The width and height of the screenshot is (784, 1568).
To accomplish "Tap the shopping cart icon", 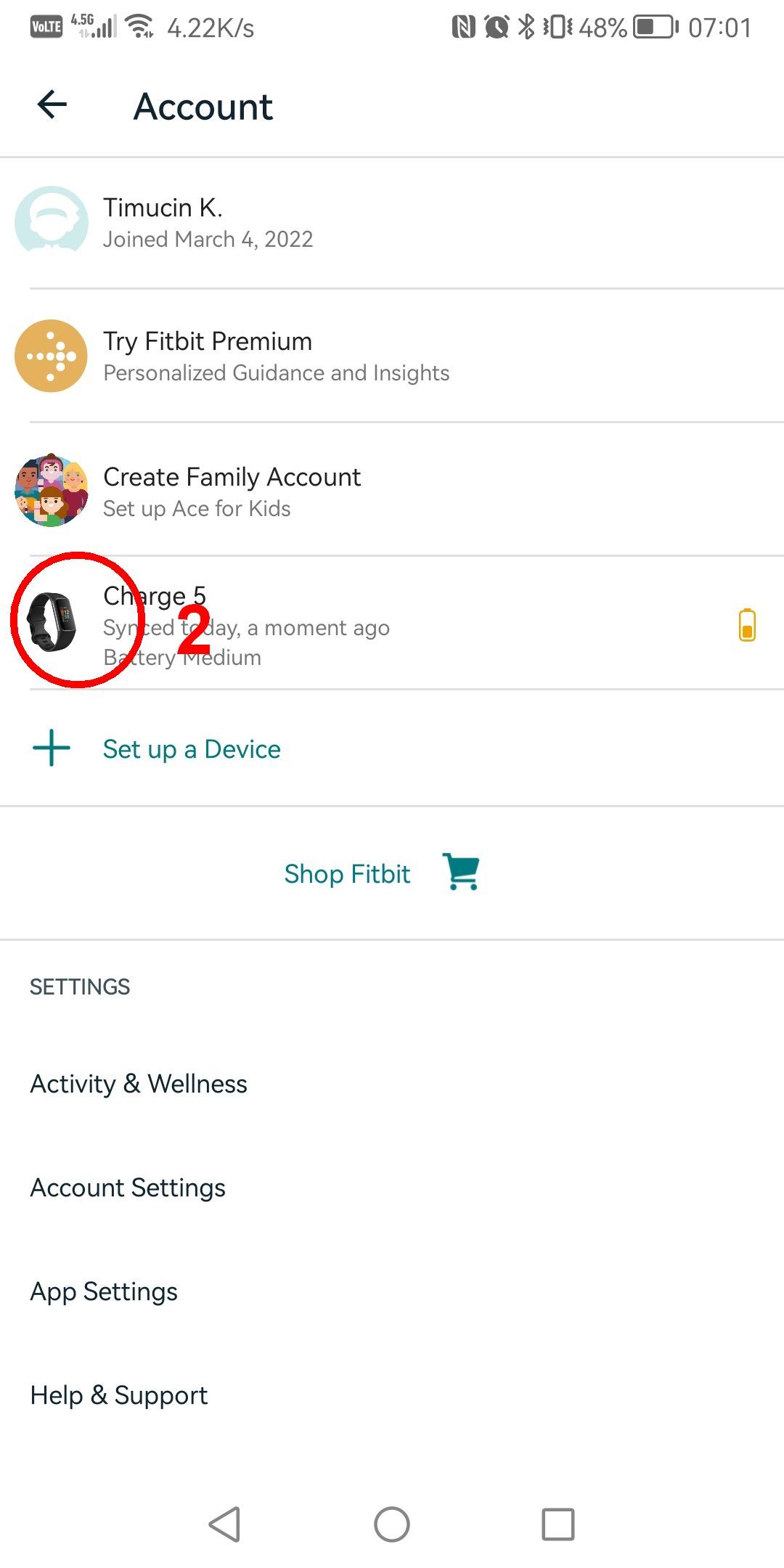I will (x=462, y=872).
